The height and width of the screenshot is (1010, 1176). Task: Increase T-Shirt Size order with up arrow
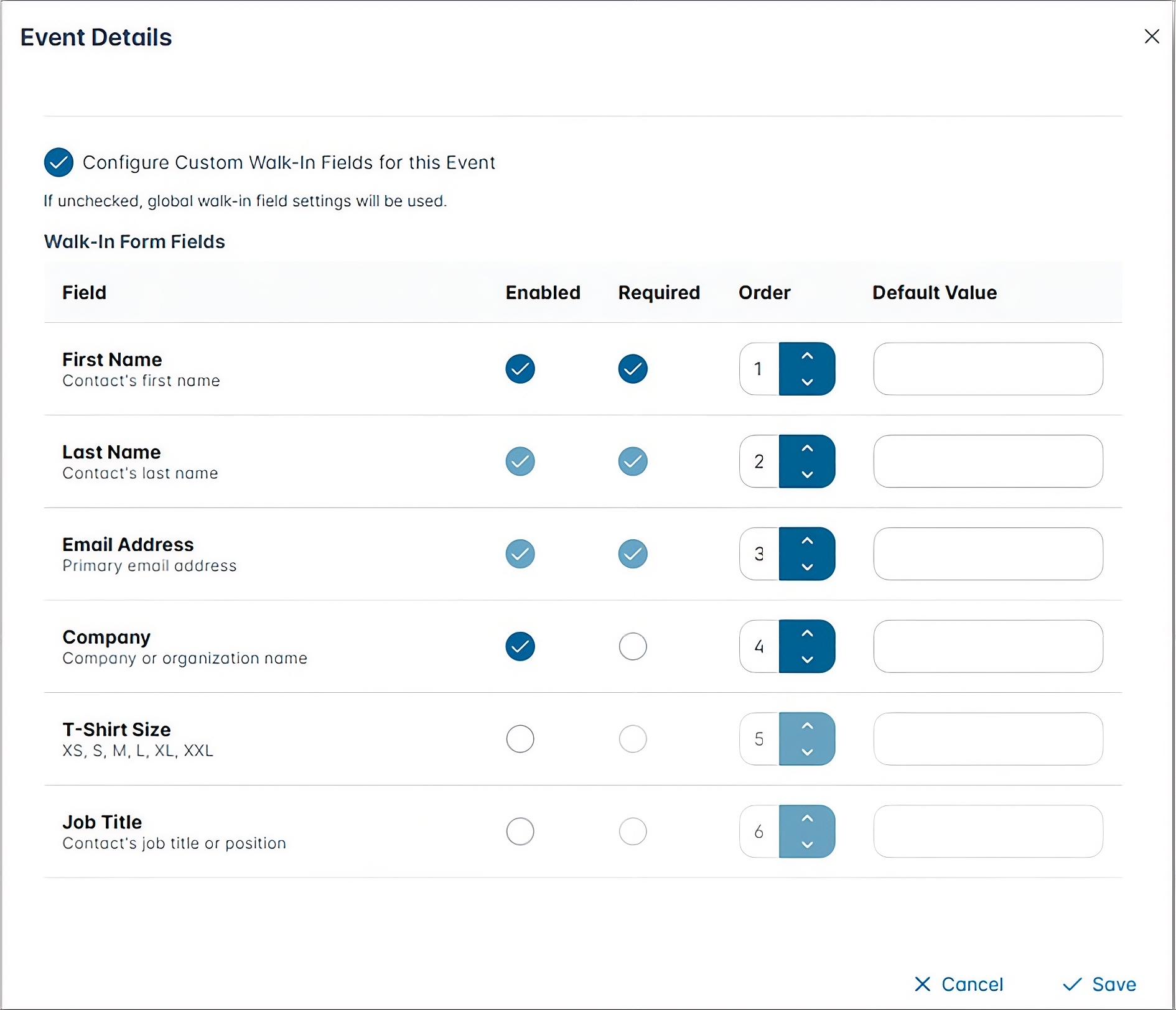807,726
